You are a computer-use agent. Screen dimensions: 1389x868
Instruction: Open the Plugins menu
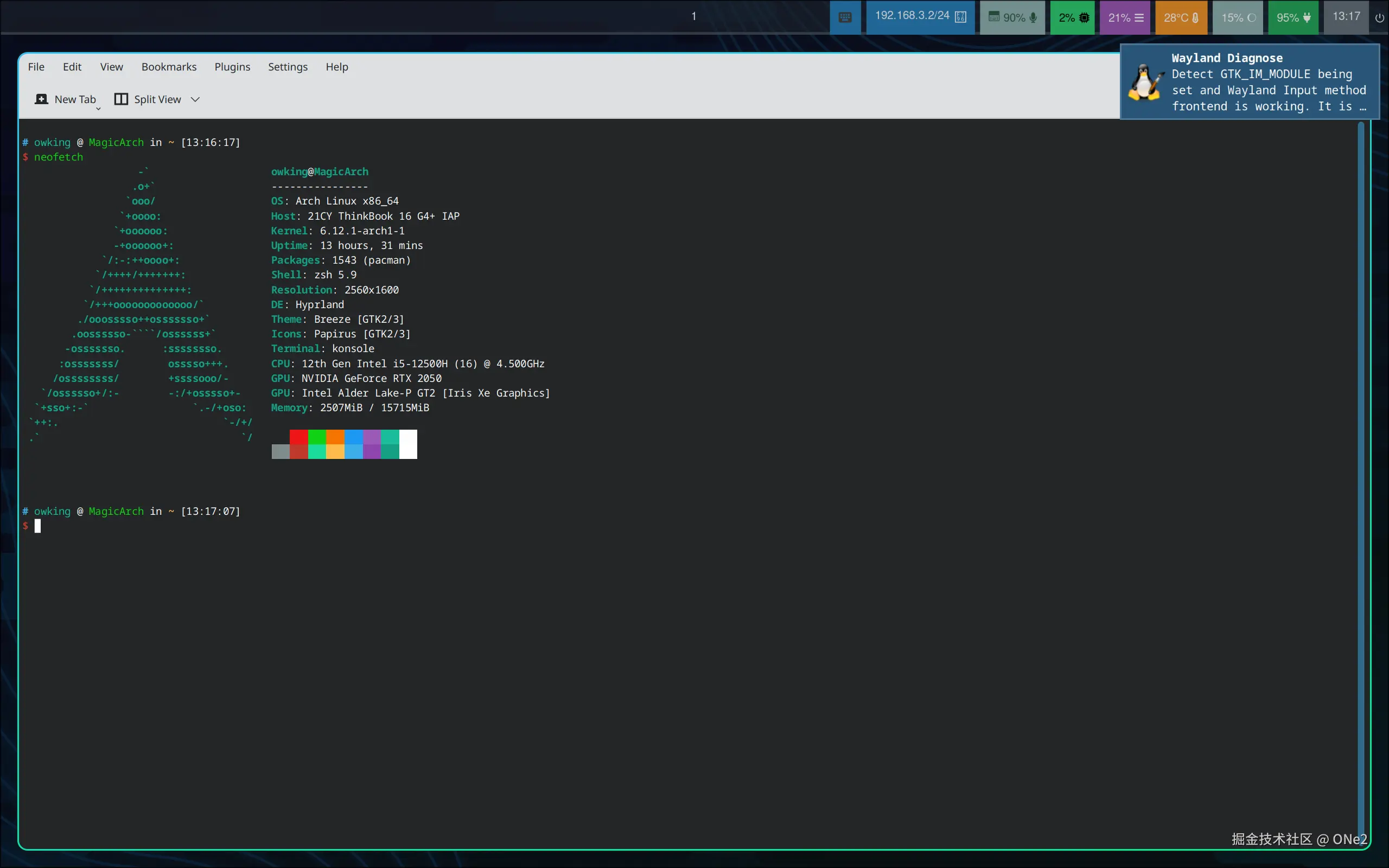[x=232, y=67]
